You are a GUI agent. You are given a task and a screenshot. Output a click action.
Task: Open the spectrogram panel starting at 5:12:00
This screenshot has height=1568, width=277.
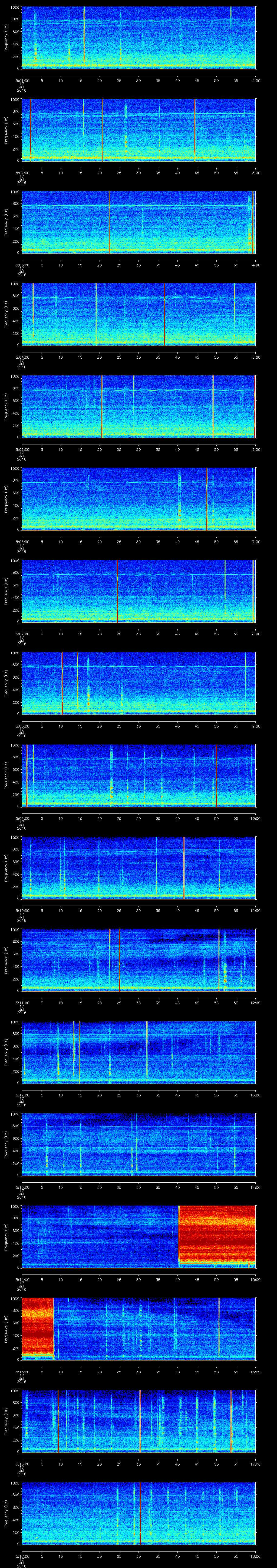pos(138,1052)
